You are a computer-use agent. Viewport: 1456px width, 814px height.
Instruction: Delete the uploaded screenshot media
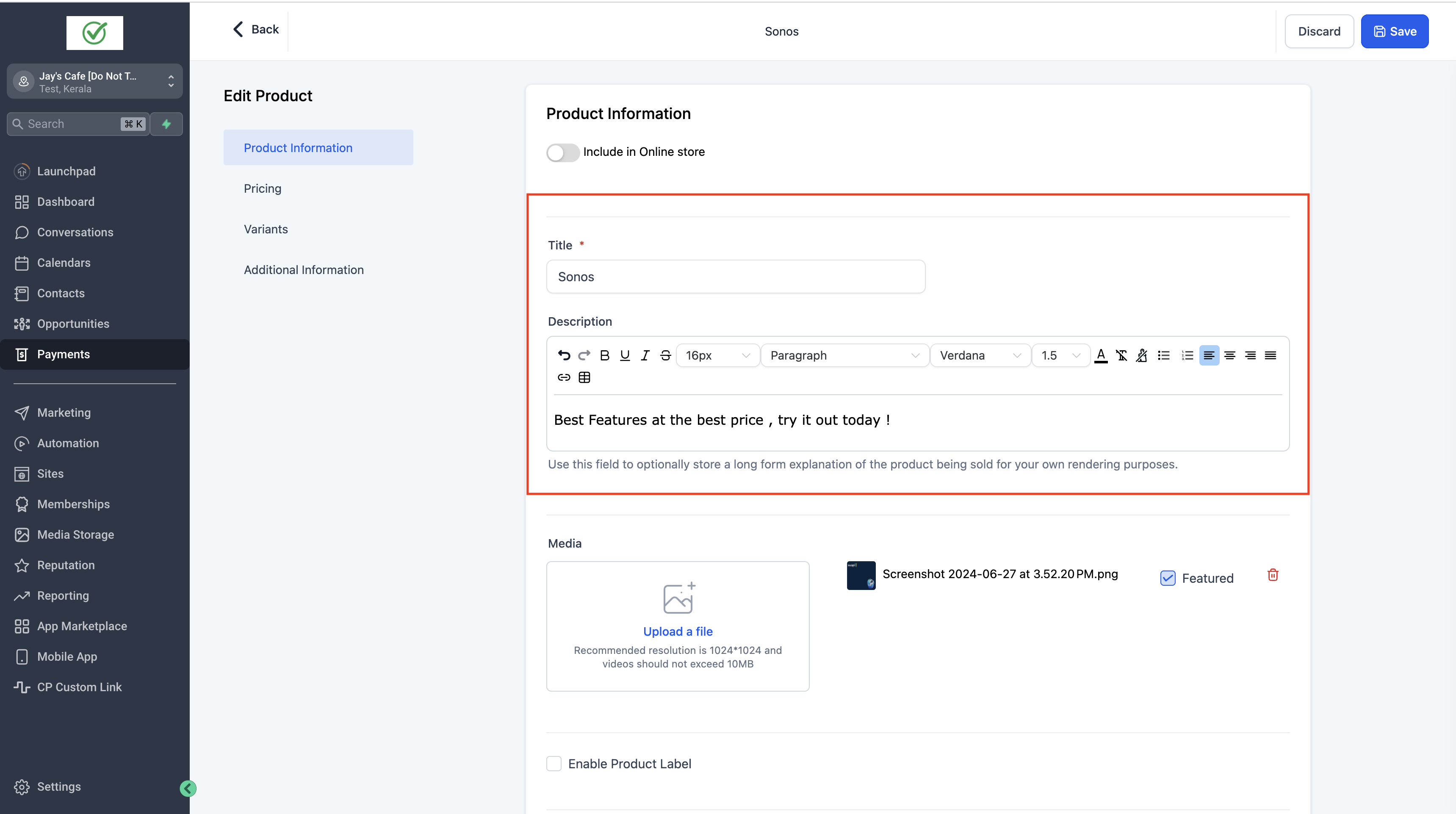pyautogui.click(x=1273, y=575)
